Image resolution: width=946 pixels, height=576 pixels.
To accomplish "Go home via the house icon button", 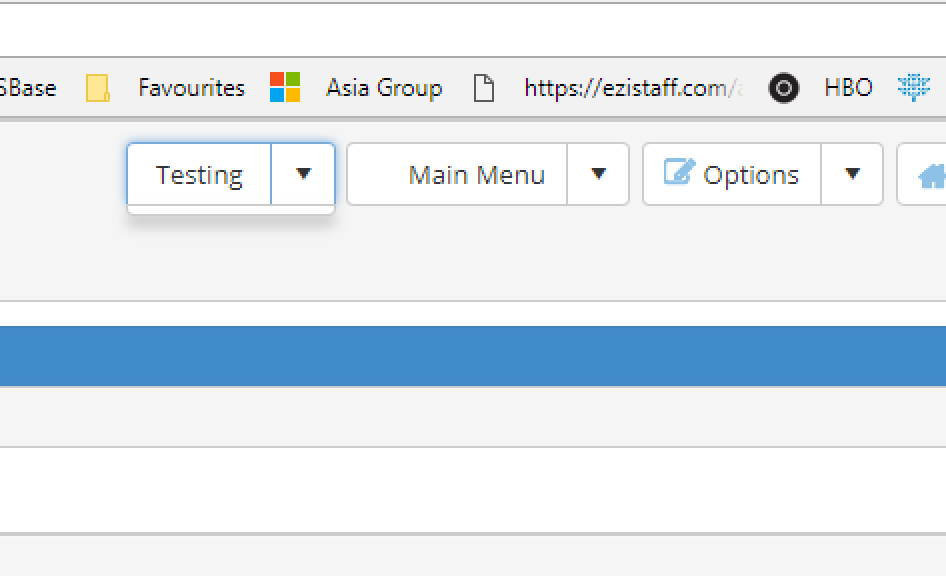I will (x=932, y=176).
